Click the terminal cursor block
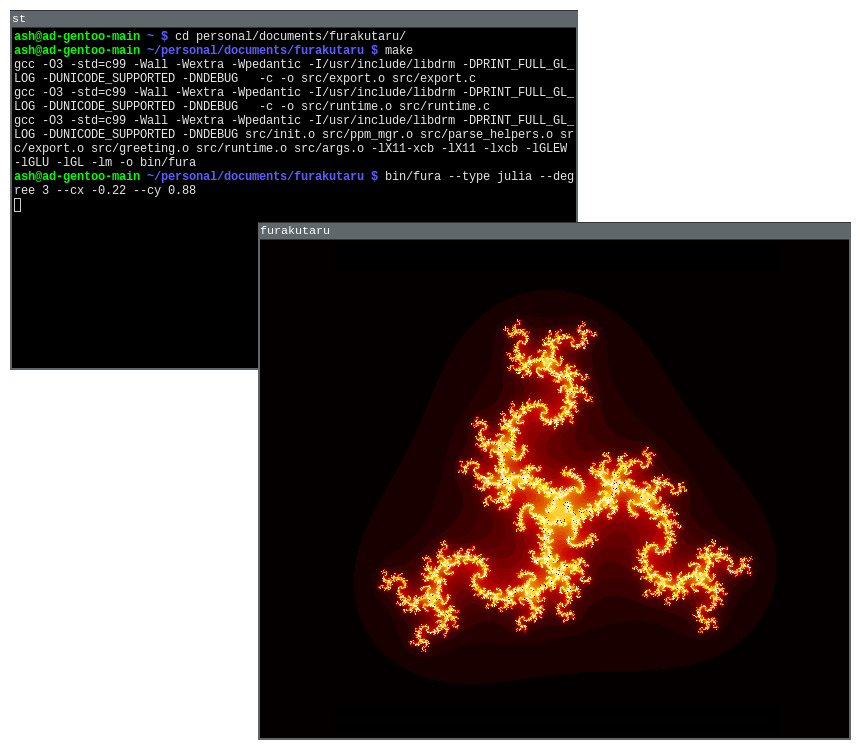Viewport: 860px width, 750px height. point(18,205)
